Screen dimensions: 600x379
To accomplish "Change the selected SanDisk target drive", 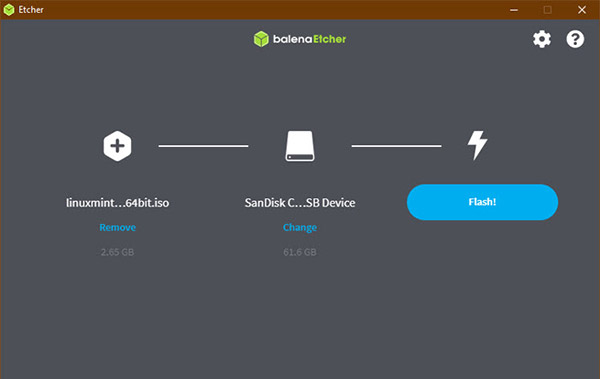I will [300, 227].
